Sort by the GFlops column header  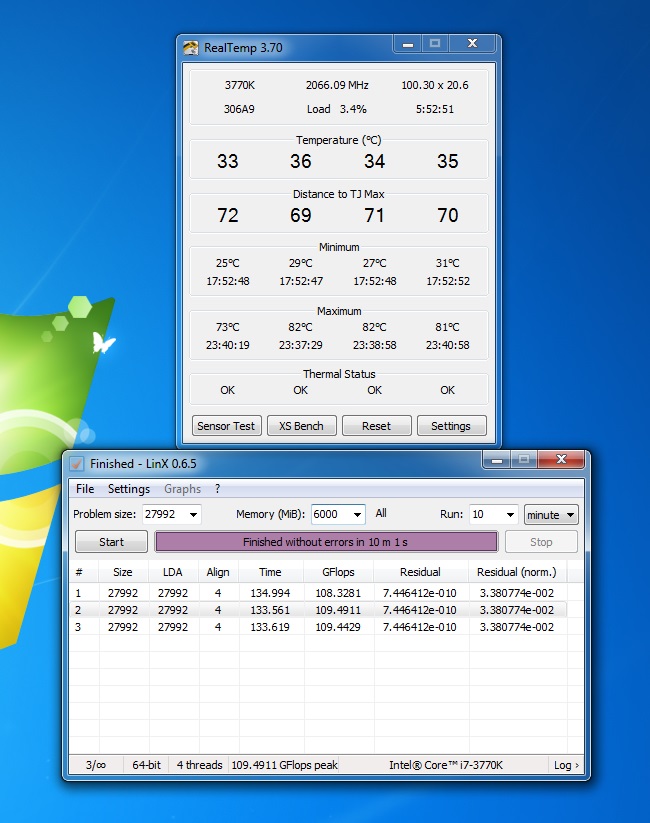coord(338,572)
